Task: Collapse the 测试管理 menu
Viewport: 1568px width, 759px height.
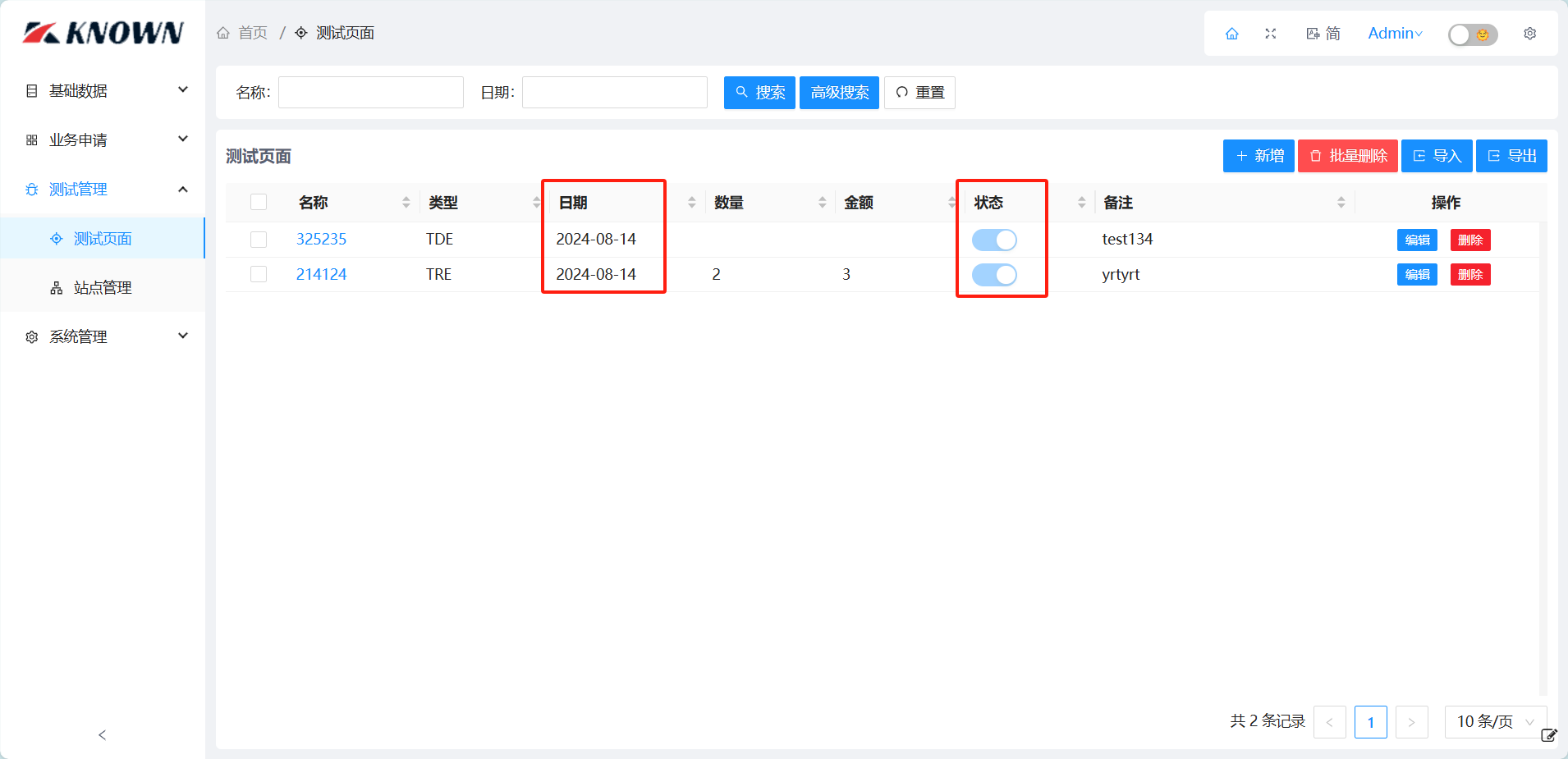Action: pyautogui.click(x=103, y=189)
